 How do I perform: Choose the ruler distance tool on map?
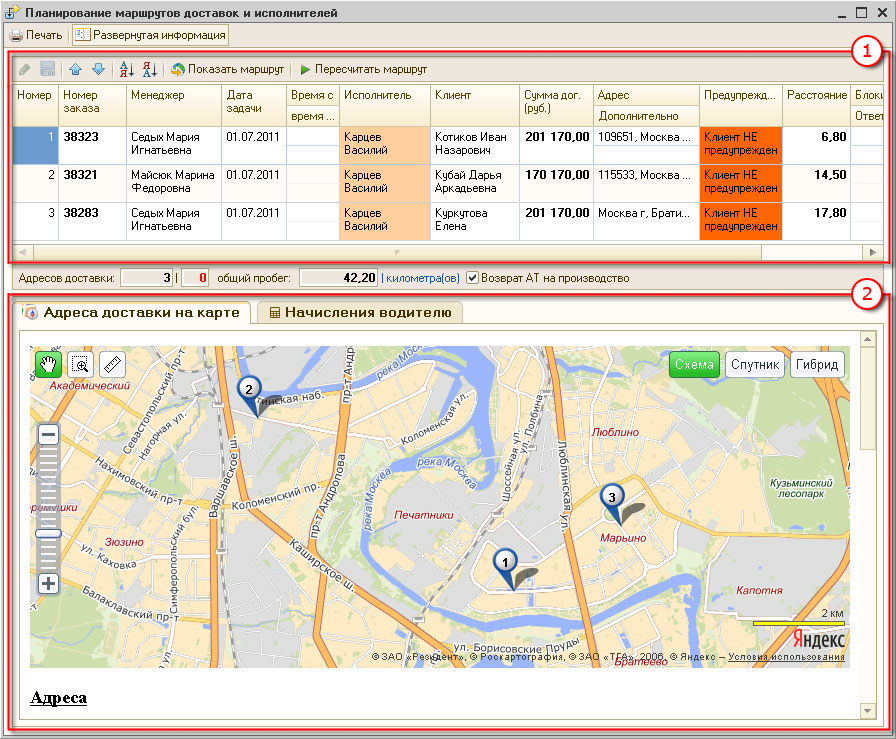112,364
